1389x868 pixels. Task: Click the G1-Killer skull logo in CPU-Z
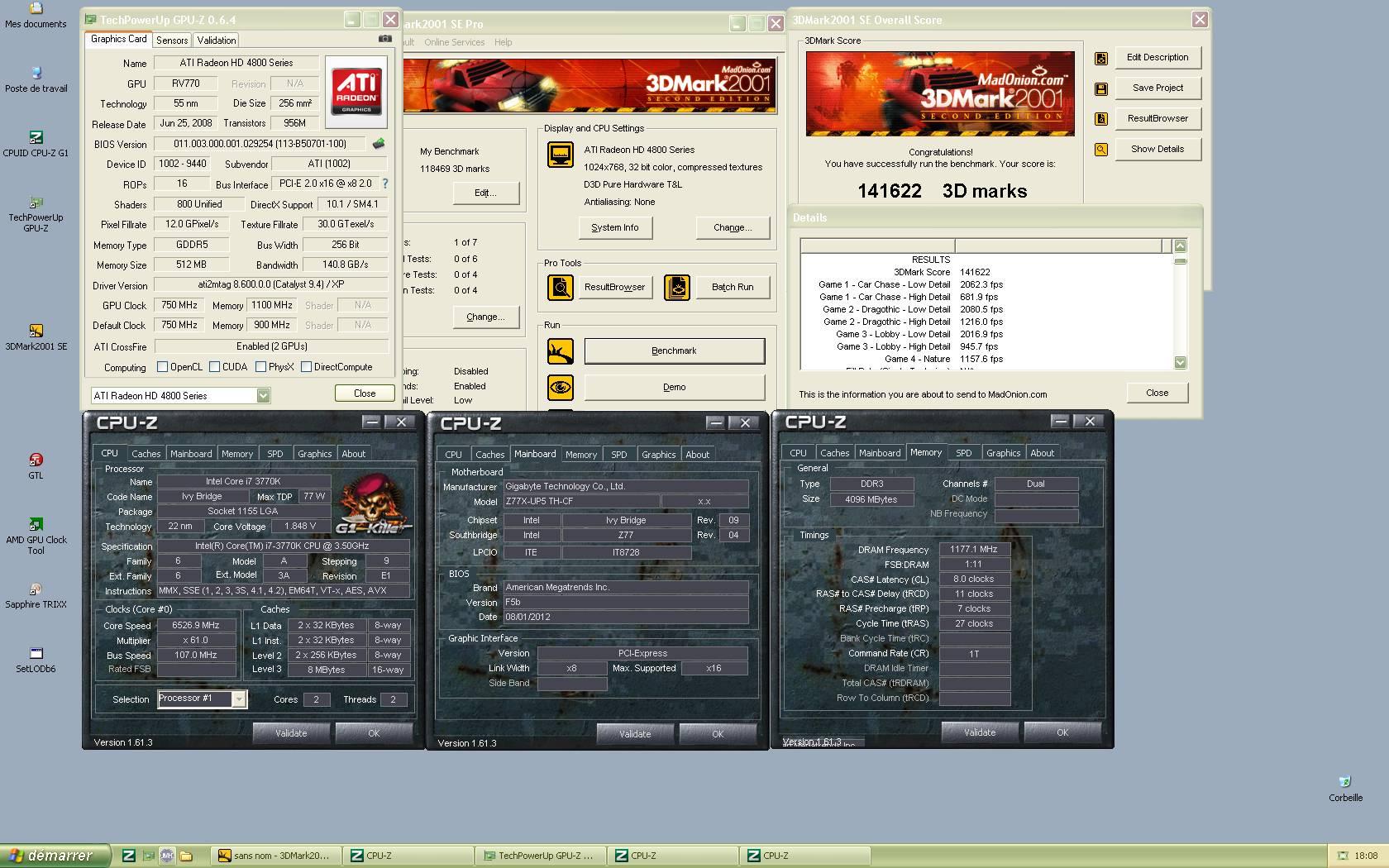(x=373, y=503)
